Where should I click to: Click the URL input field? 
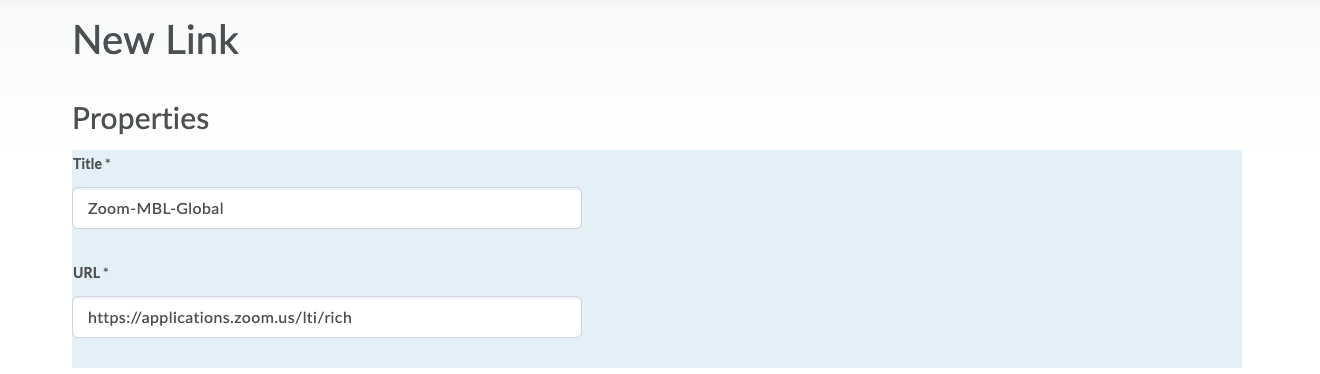[x=327, y=317]
